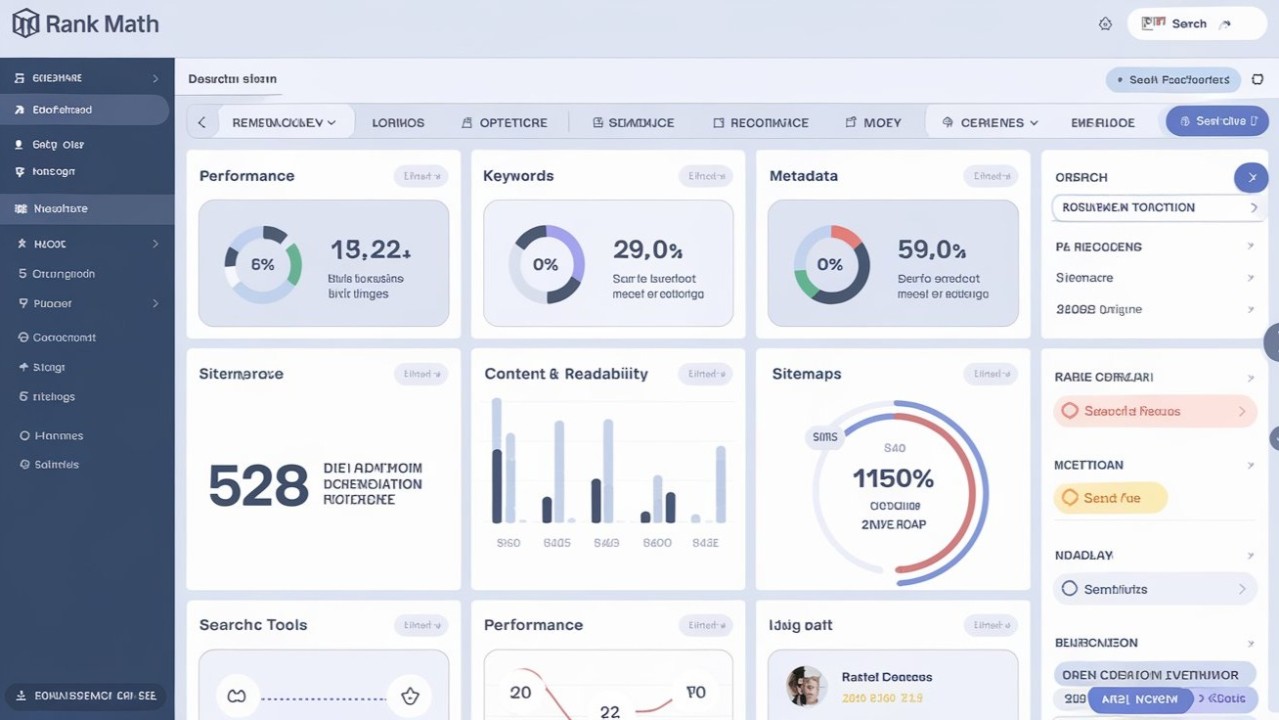Click the blue Sest'clive button
Image resolution: width=1279 pixels, height=720 pixels.
click(1217, 121)
